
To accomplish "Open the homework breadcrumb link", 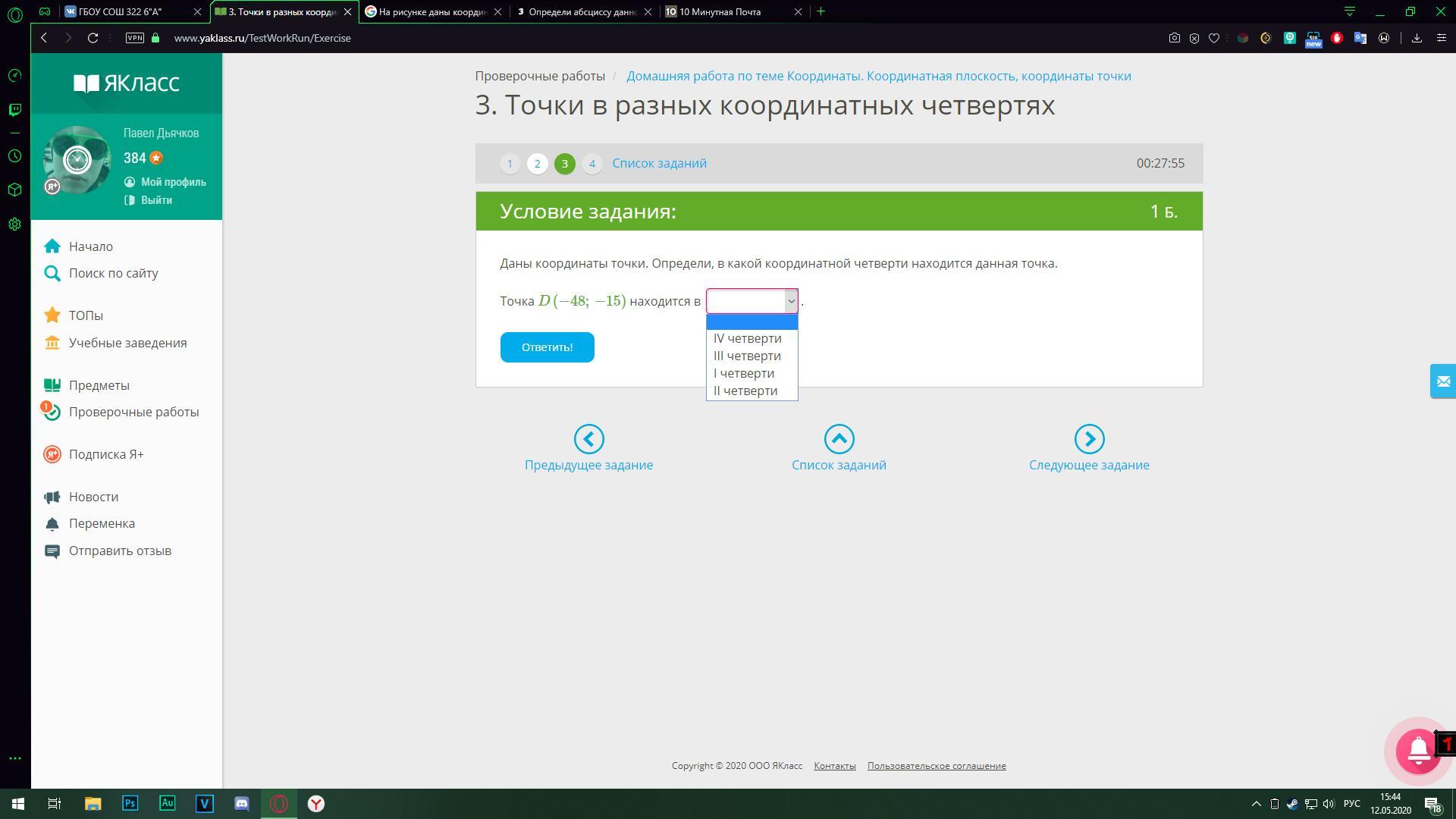I will [878, 76].
